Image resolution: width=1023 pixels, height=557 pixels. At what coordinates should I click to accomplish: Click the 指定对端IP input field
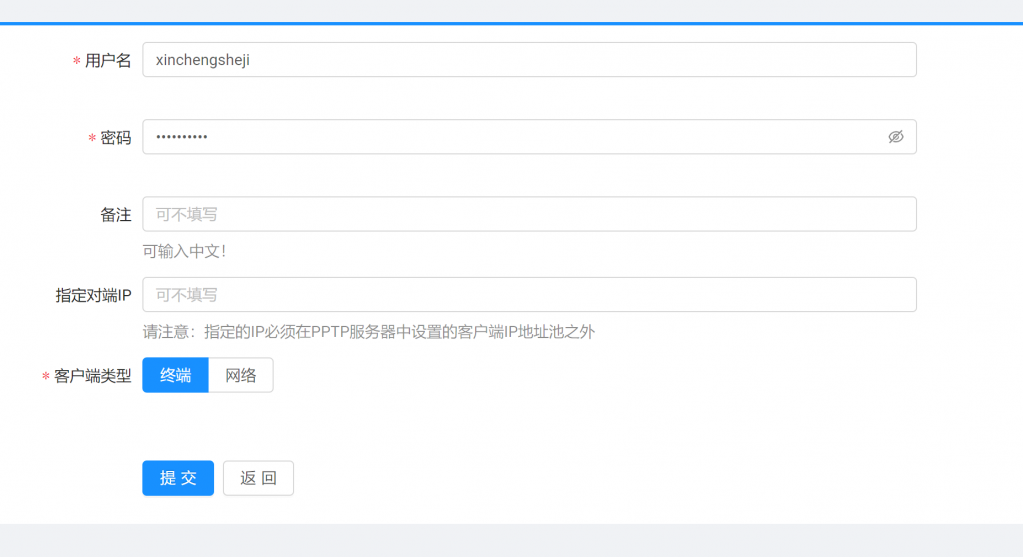point(528,295)
